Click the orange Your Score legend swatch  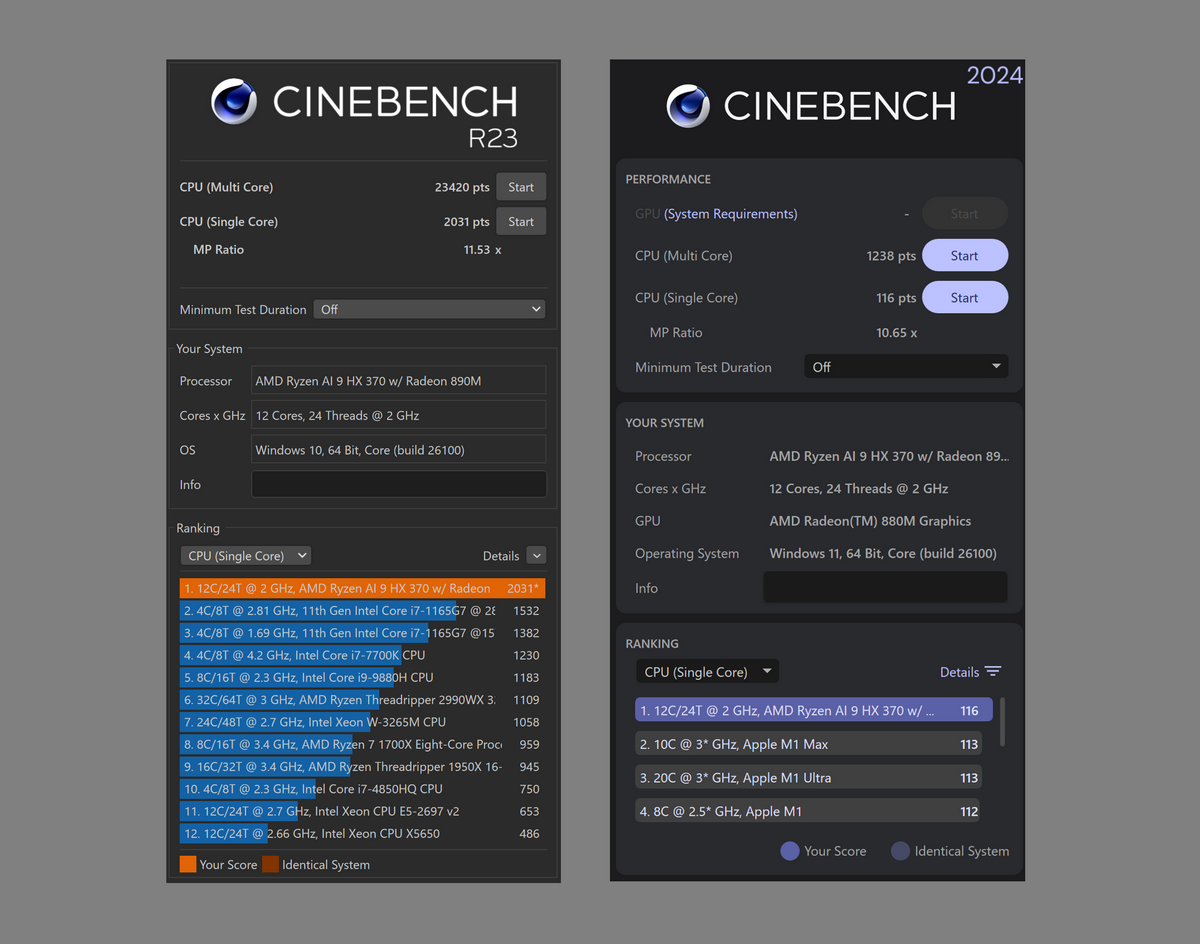click(x=188, y=865)
